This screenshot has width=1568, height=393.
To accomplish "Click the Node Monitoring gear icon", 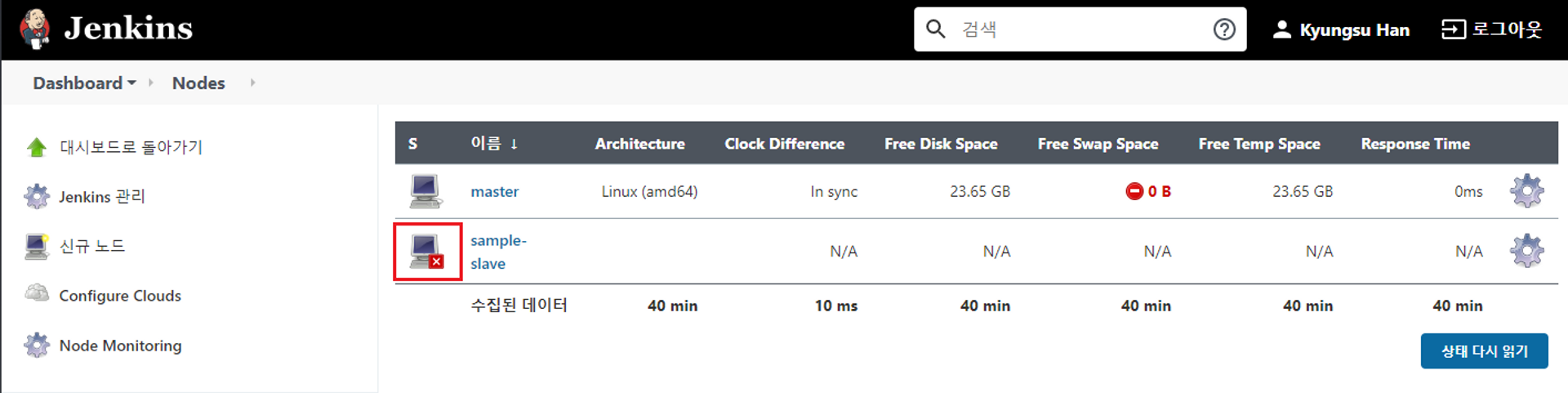I will coord(37,346).
